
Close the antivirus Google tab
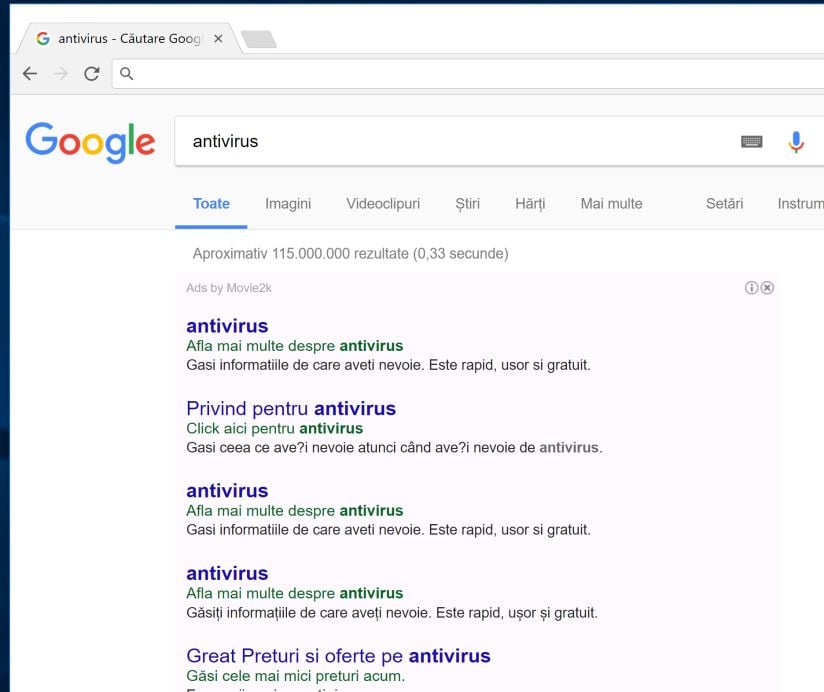(218, 38)
